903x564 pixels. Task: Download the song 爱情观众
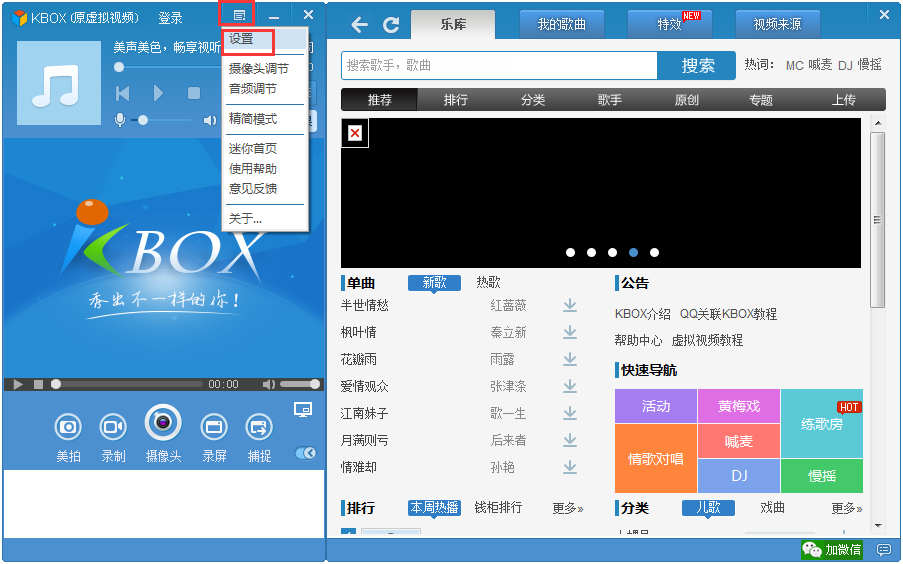570,386
